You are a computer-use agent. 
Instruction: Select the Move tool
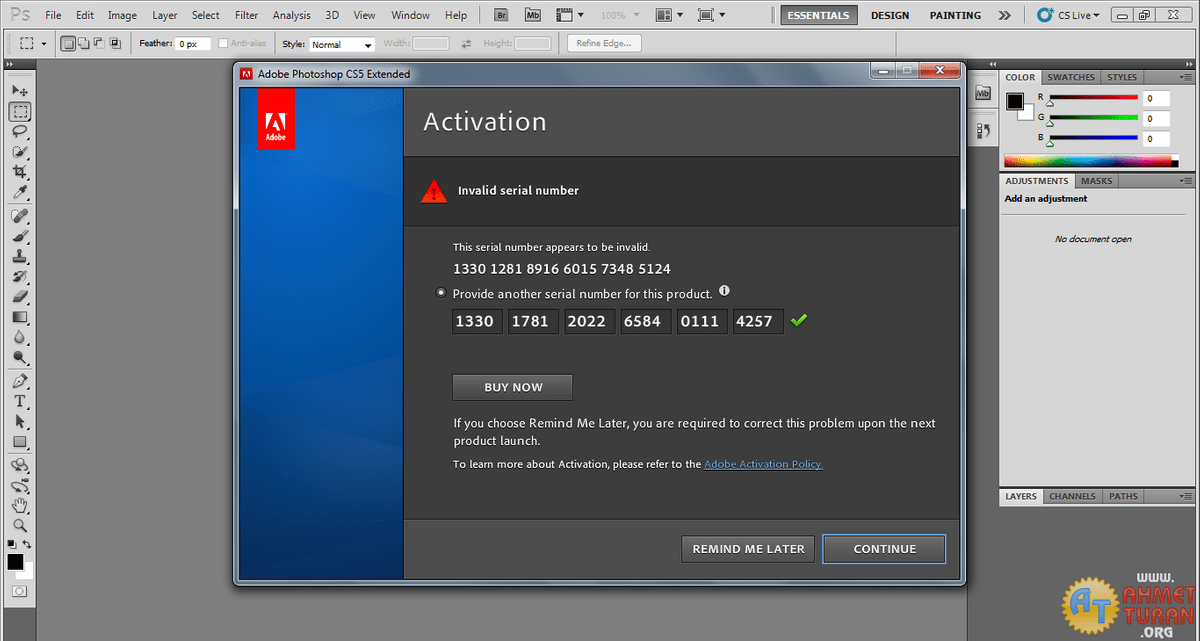point(20,91)
